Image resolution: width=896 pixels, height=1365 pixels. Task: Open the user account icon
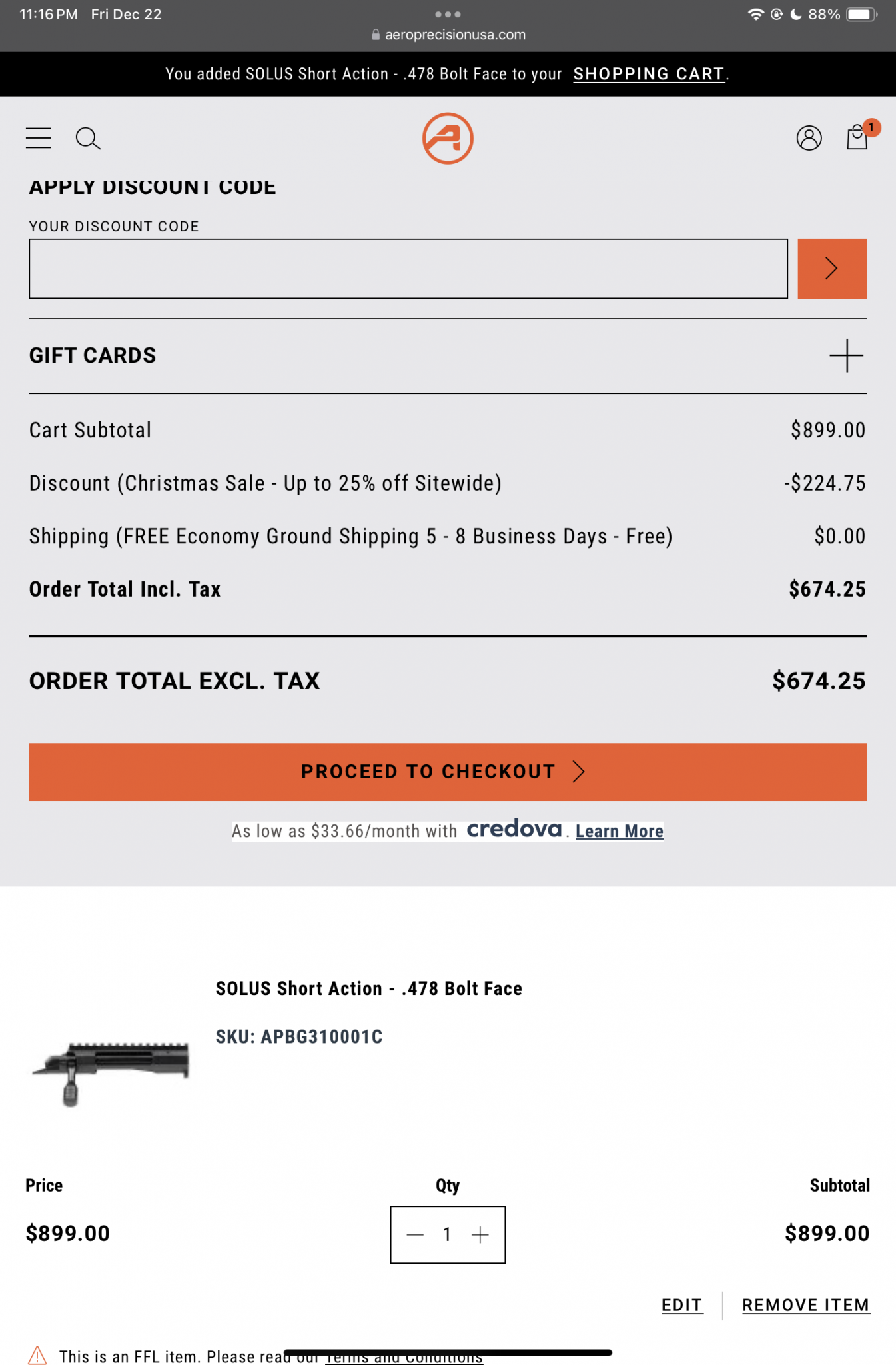tap(809, 138)
